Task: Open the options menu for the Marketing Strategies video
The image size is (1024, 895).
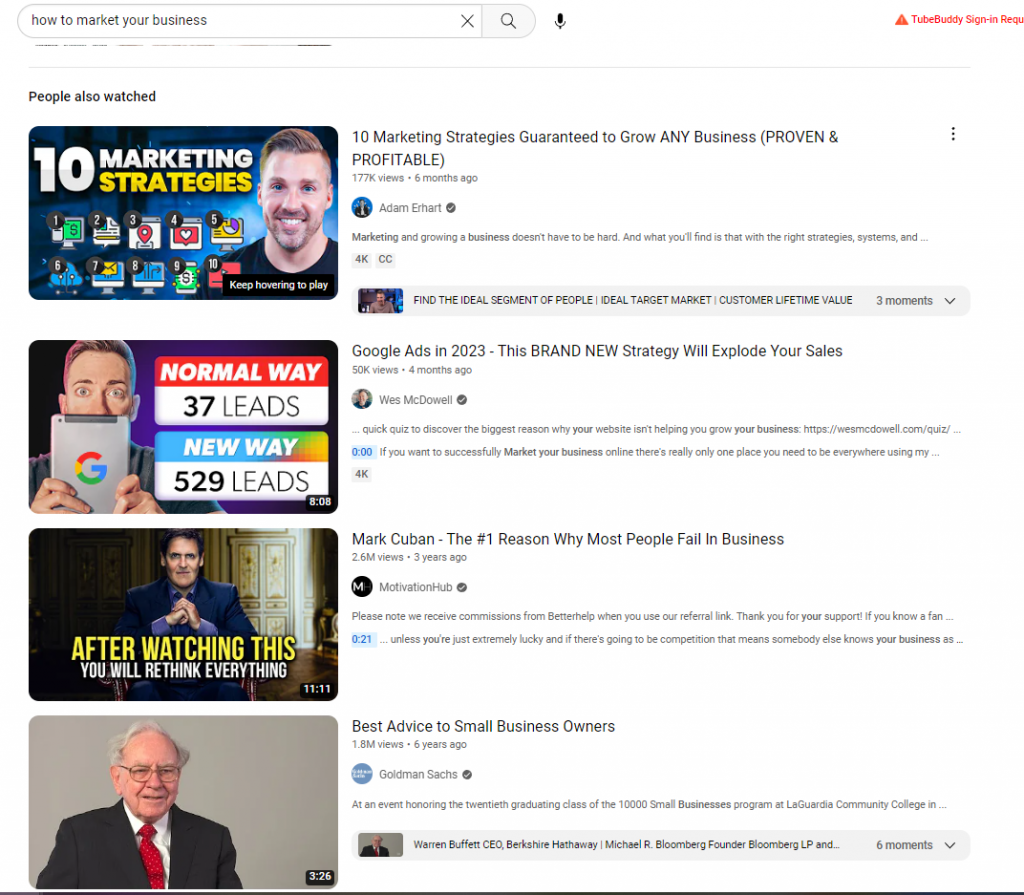Action: click(953, 133)
